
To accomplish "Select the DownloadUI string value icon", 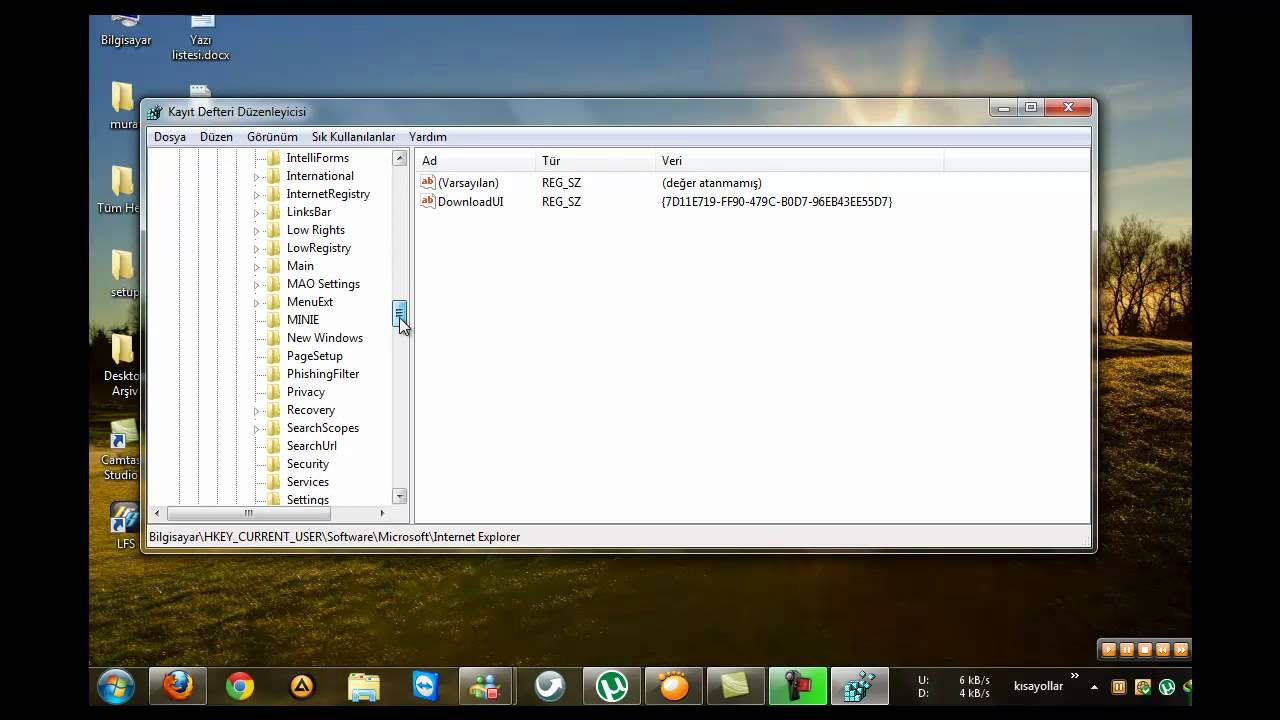I will (428, 201).
